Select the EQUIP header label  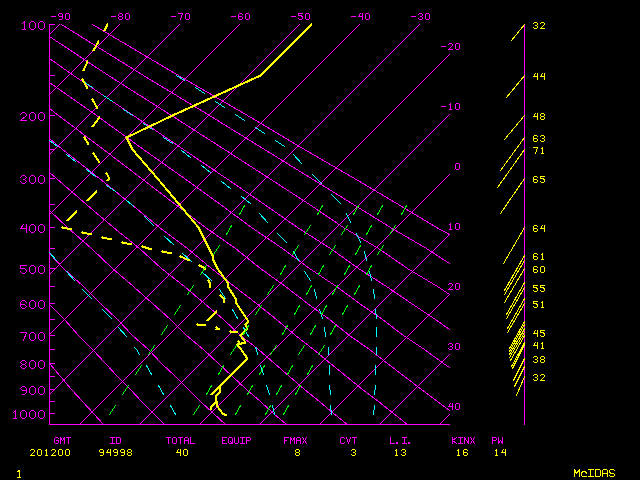point(237,440)
